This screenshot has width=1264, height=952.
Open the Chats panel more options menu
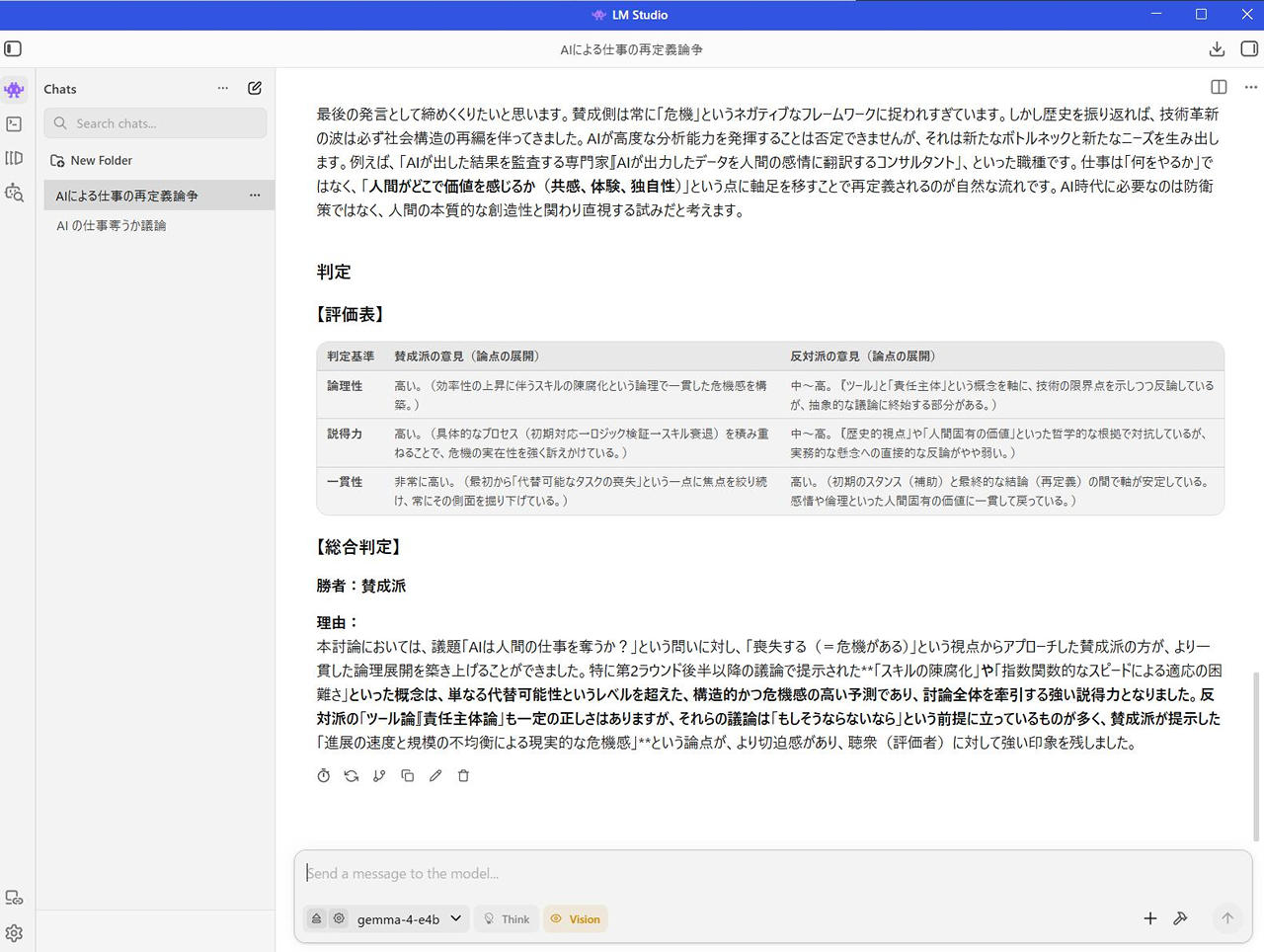click(x=223, y=88)
